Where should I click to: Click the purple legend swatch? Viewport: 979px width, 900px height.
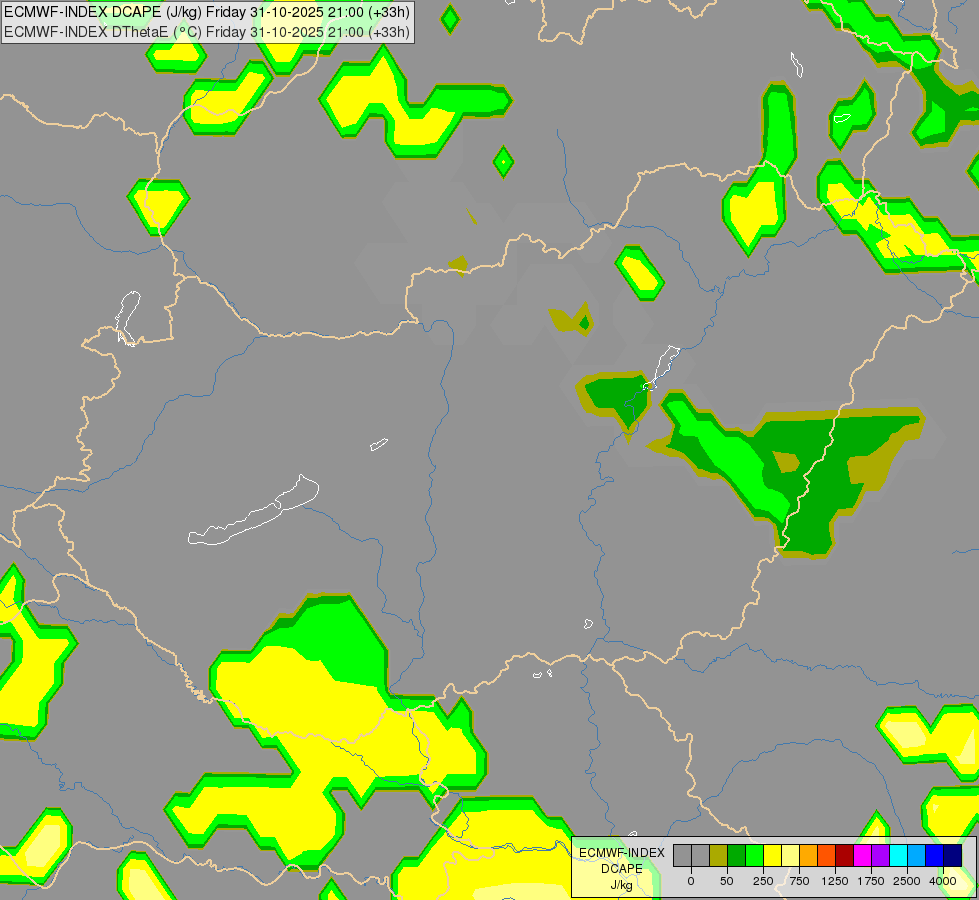[880, 855]
